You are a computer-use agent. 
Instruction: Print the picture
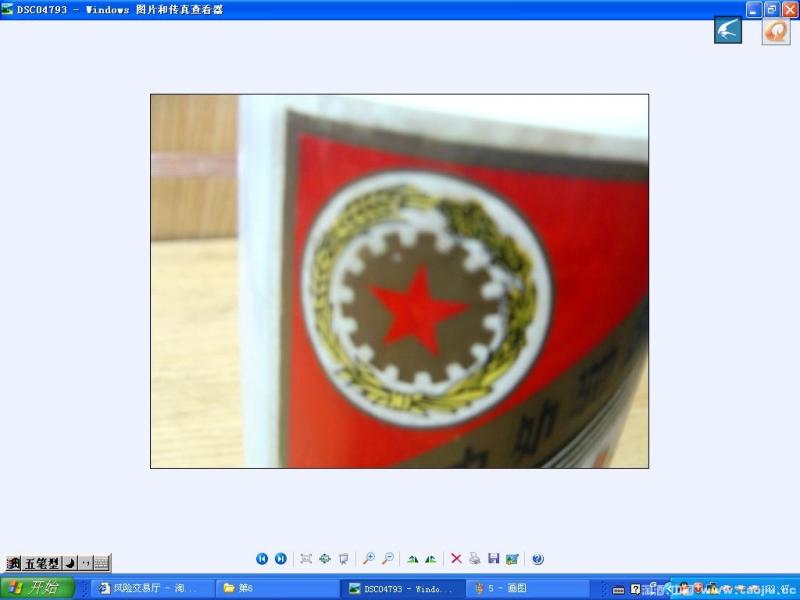pyautogui.click(x=475, y=559)
